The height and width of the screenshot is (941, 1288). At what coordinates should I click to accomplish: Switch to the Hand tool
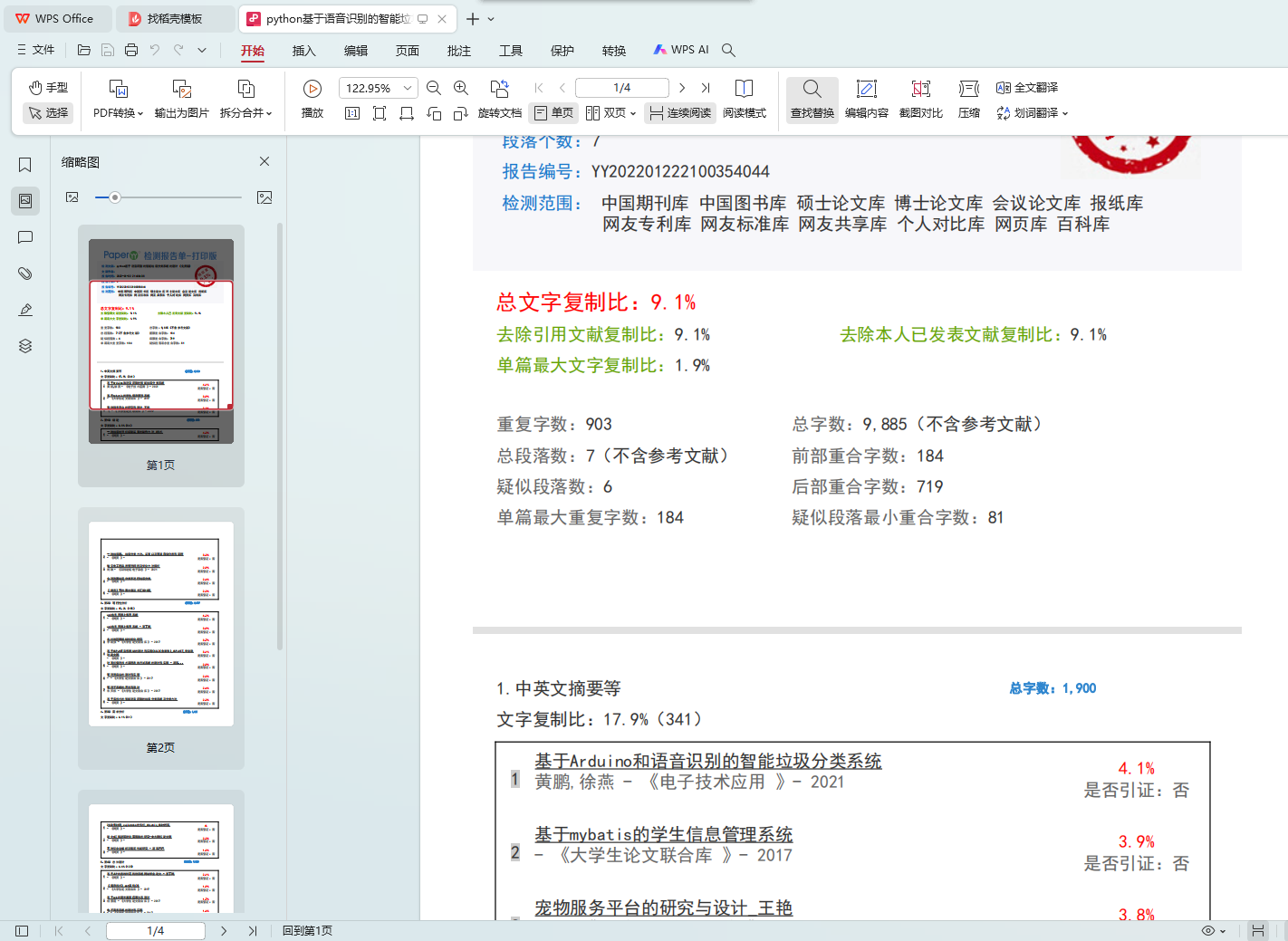pos(48,88)
